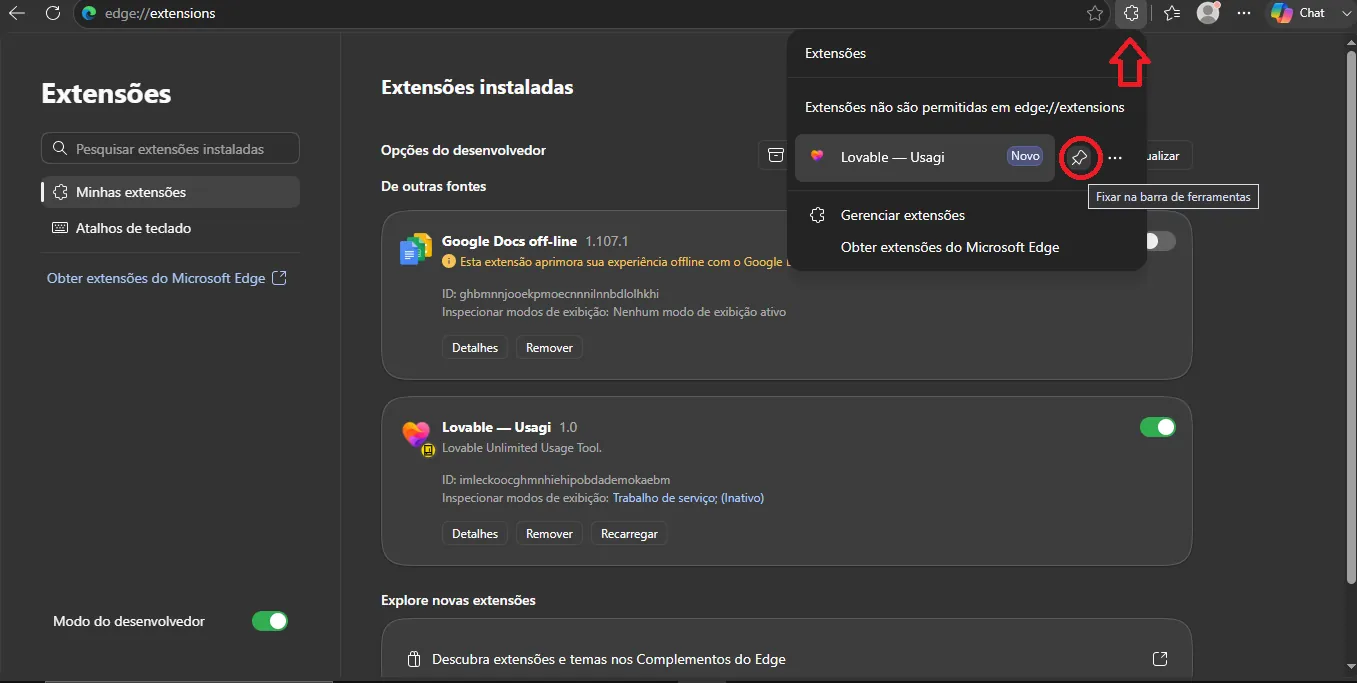
Task: Choose Gerenciar extensões in flyout
Action: pyautogui.click(x=902, y=215)
